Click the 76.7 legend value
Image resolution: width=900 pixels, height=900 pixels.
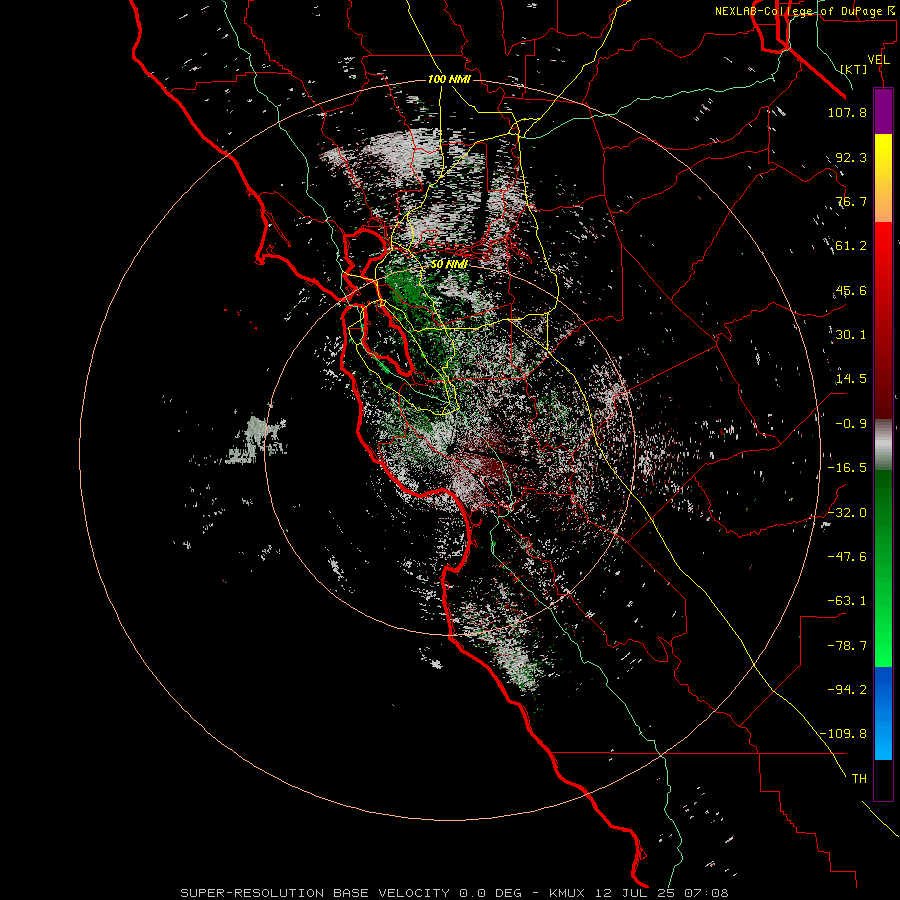[x=851, y=201]
